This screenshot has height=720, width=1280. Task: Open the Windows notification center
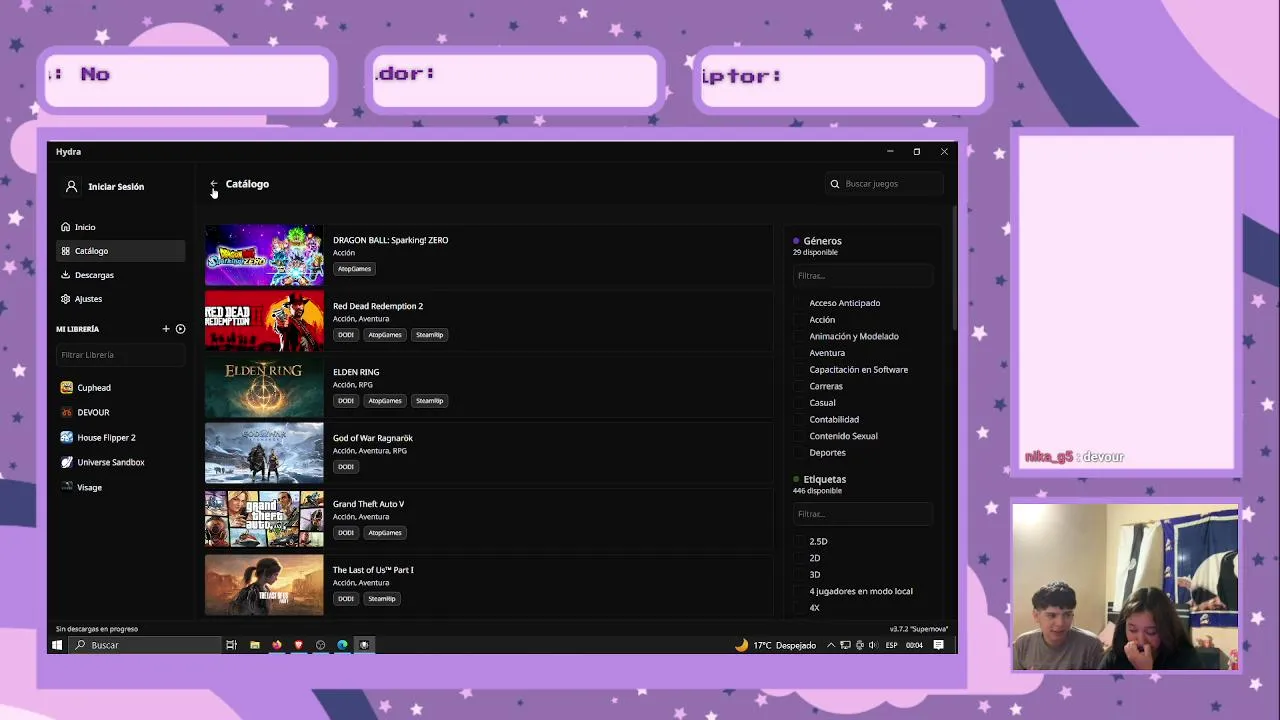click(x=939, y=645)
